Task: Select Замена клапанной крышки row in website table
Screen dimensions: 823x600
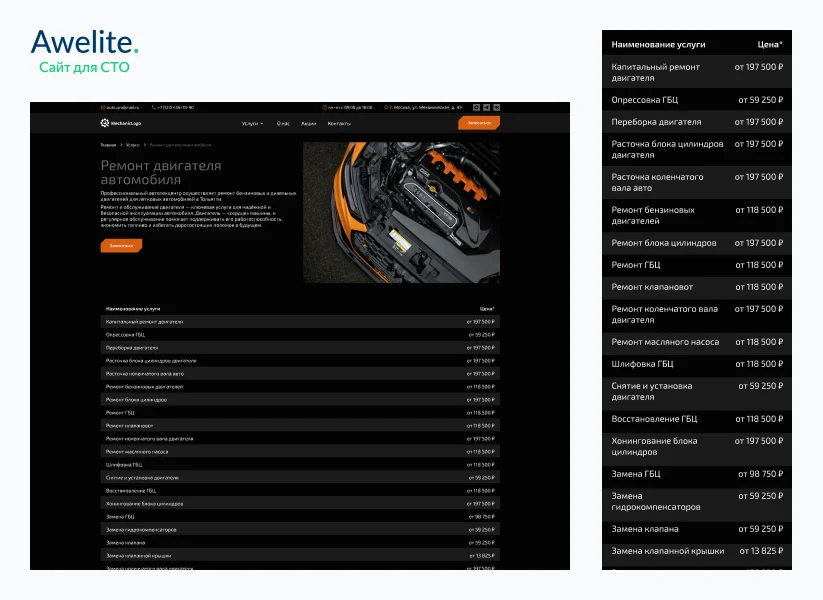Action: pos(300,555)
